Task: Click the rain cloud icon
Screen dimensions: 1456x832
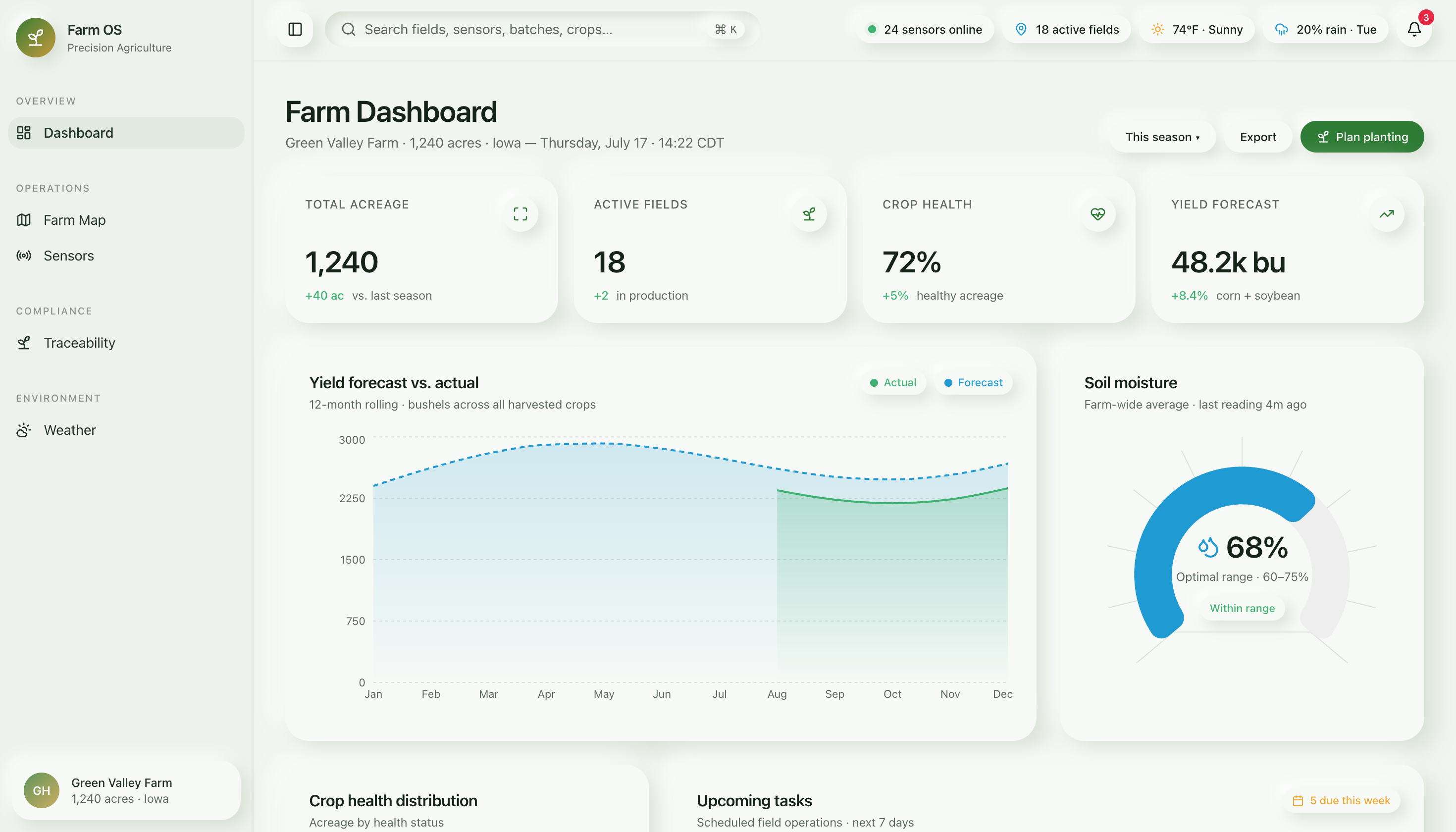Action: point(1282,29)
